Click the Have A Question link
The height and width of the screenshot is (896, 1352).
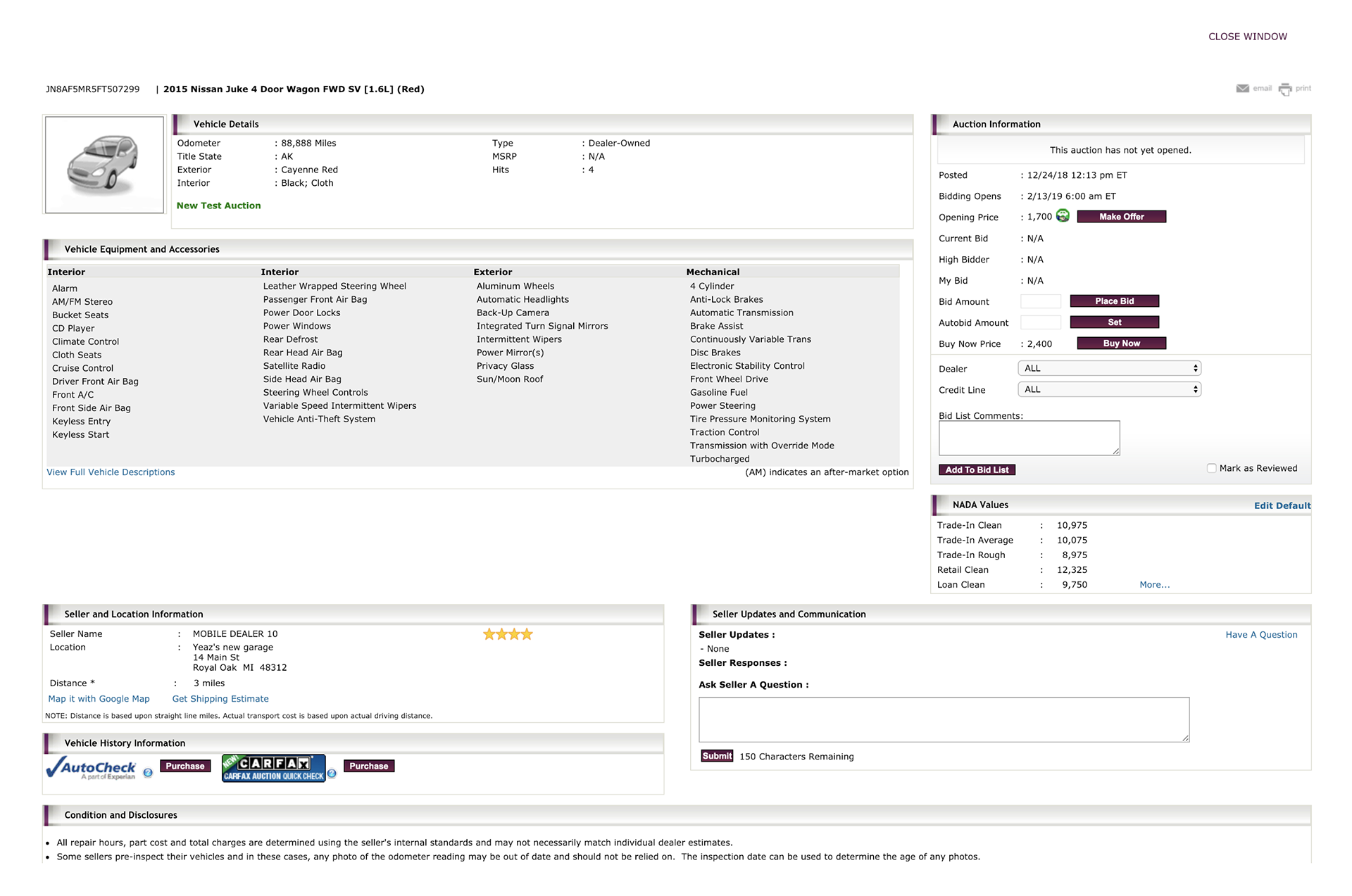point(1261,635)
